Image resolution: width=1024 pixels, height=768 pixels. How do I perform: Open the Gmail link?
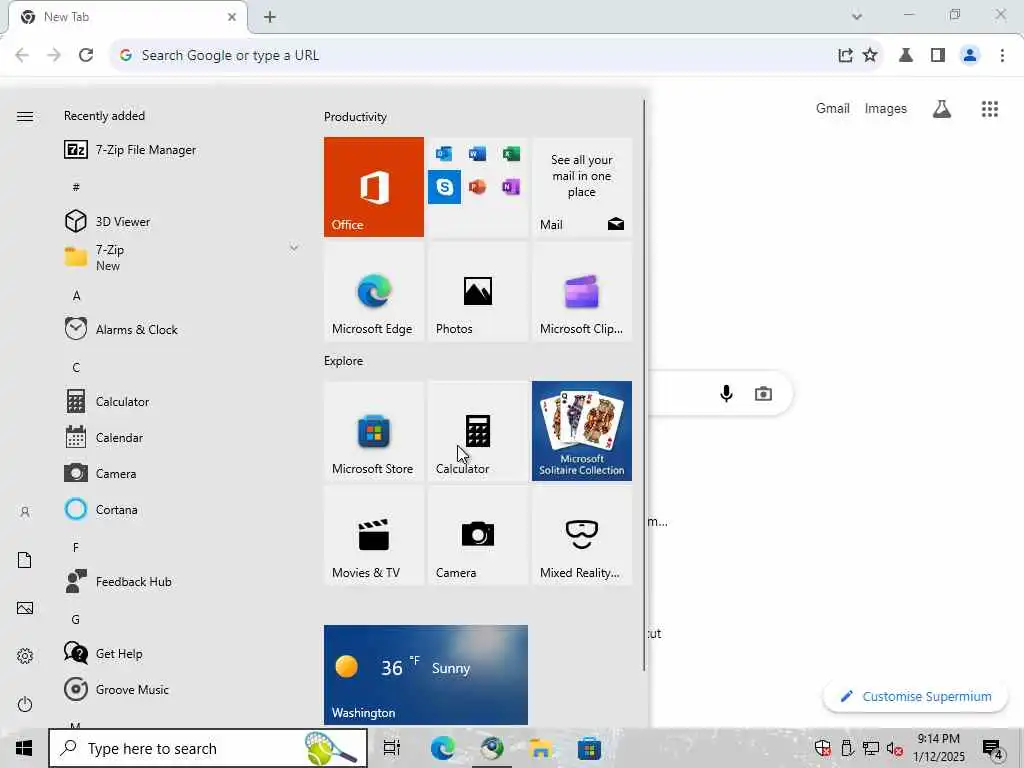point(833,108)
